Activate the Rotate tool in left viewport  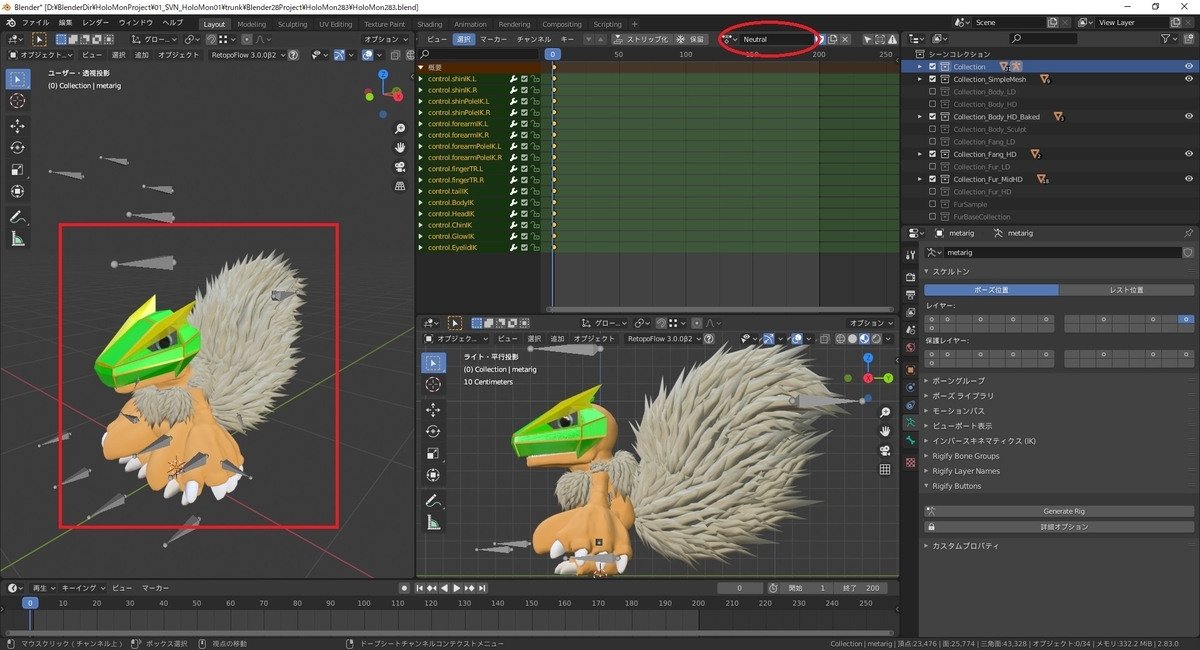click(18, 148)
